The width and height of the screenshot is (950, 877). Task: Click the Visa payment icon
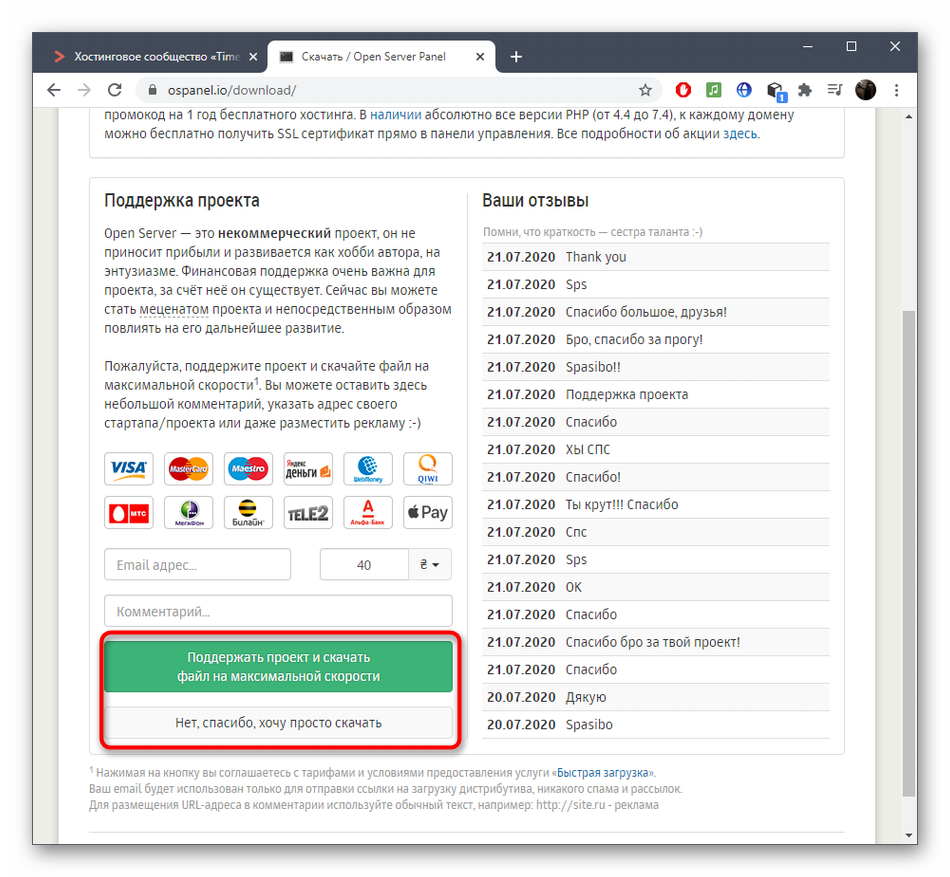click(128, 468)
